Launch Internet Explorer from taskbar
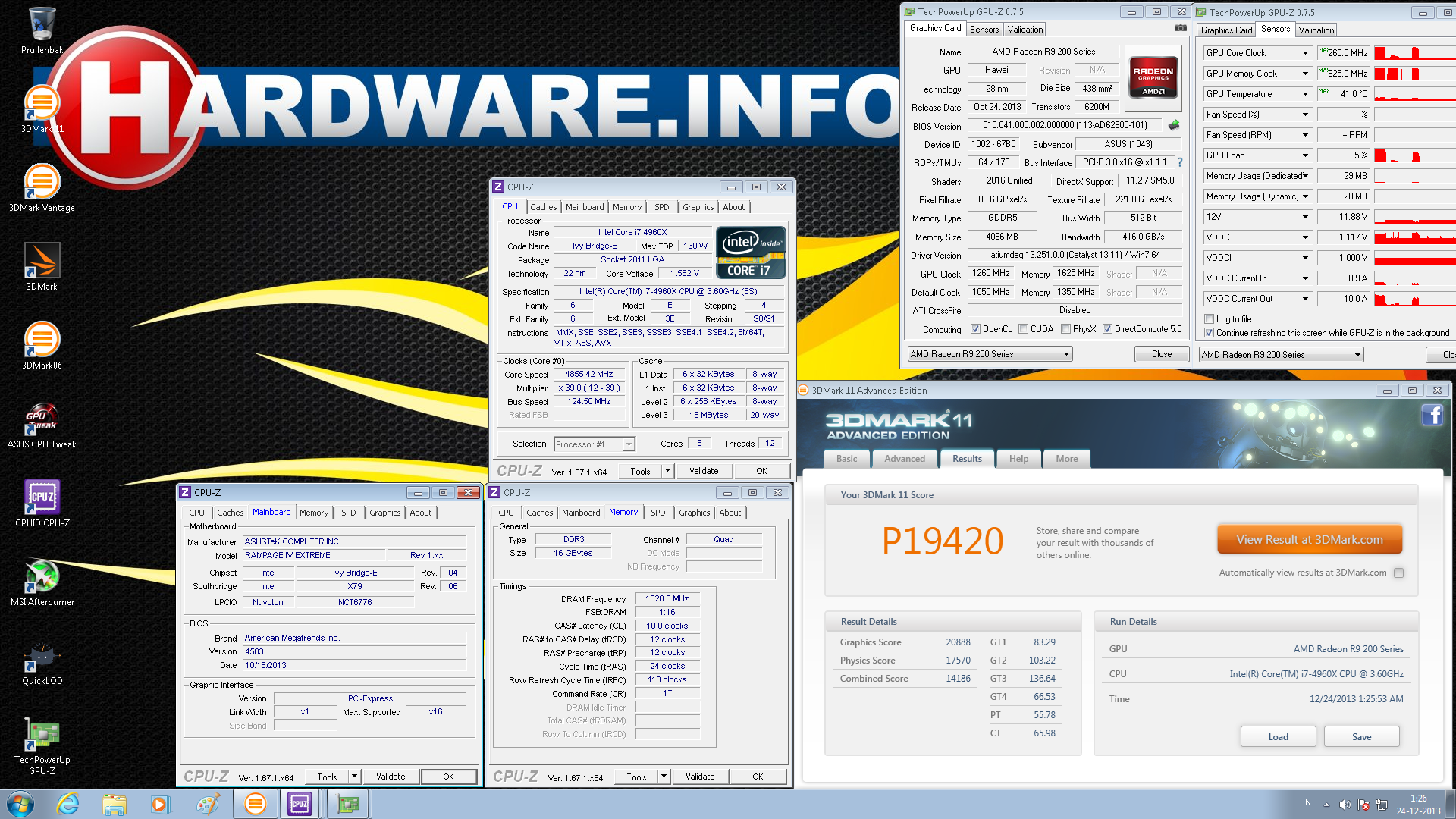 (x=68, y=804)
